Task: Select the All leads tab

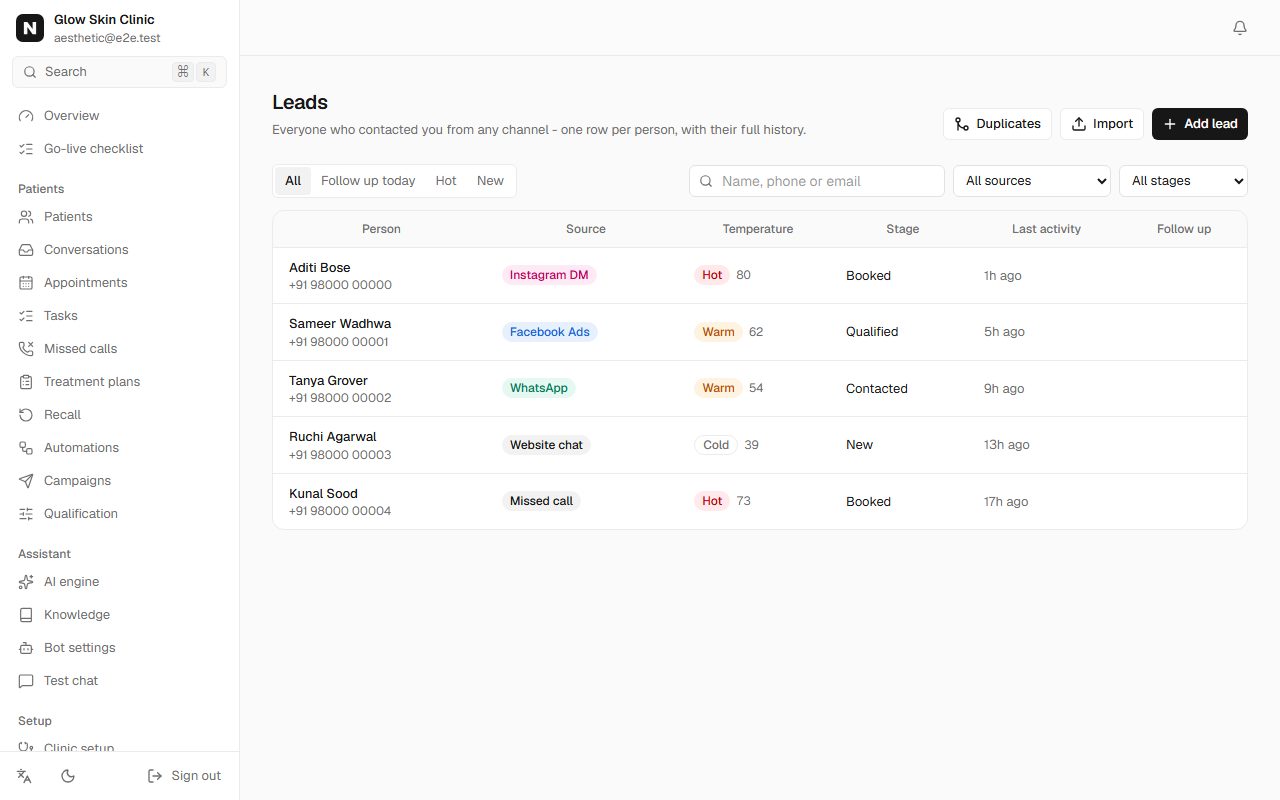Action: click(x=293, y=181)
